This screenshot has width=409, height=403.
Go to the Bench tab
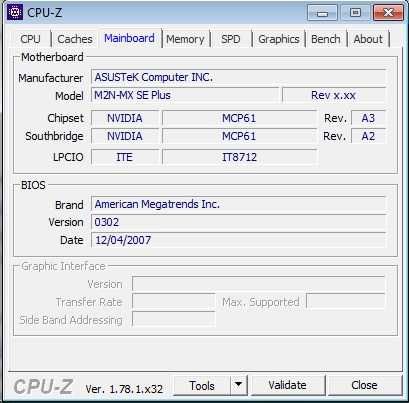(x=326, y=39)
